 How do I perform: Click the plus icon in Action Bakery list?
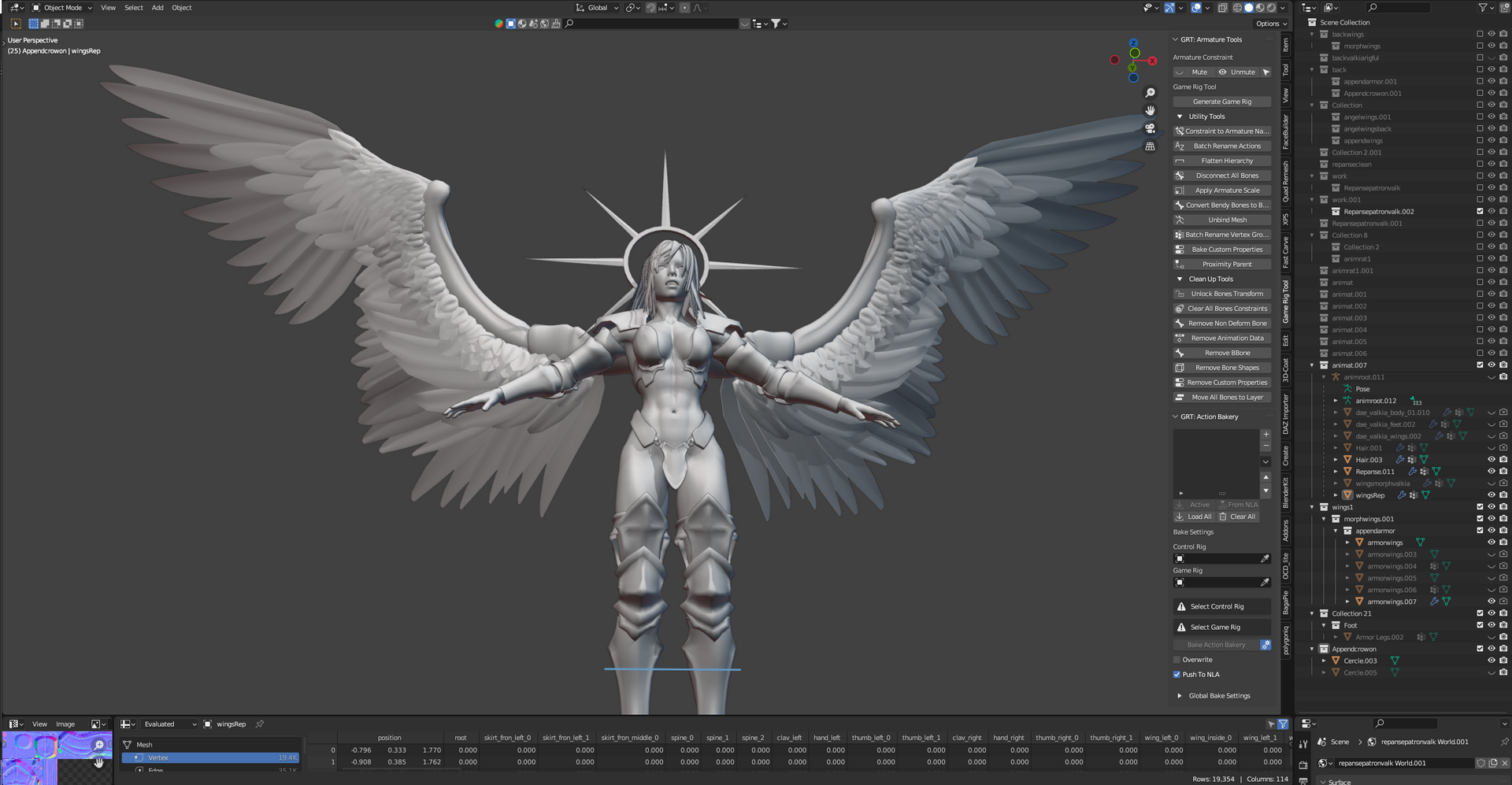[1266, 435]
